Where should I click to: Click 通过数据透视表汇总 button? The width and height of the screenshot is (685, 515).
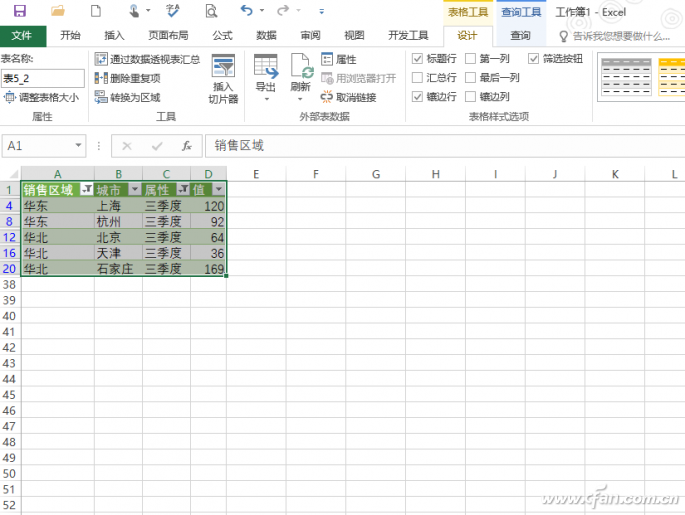click(147, 59)
